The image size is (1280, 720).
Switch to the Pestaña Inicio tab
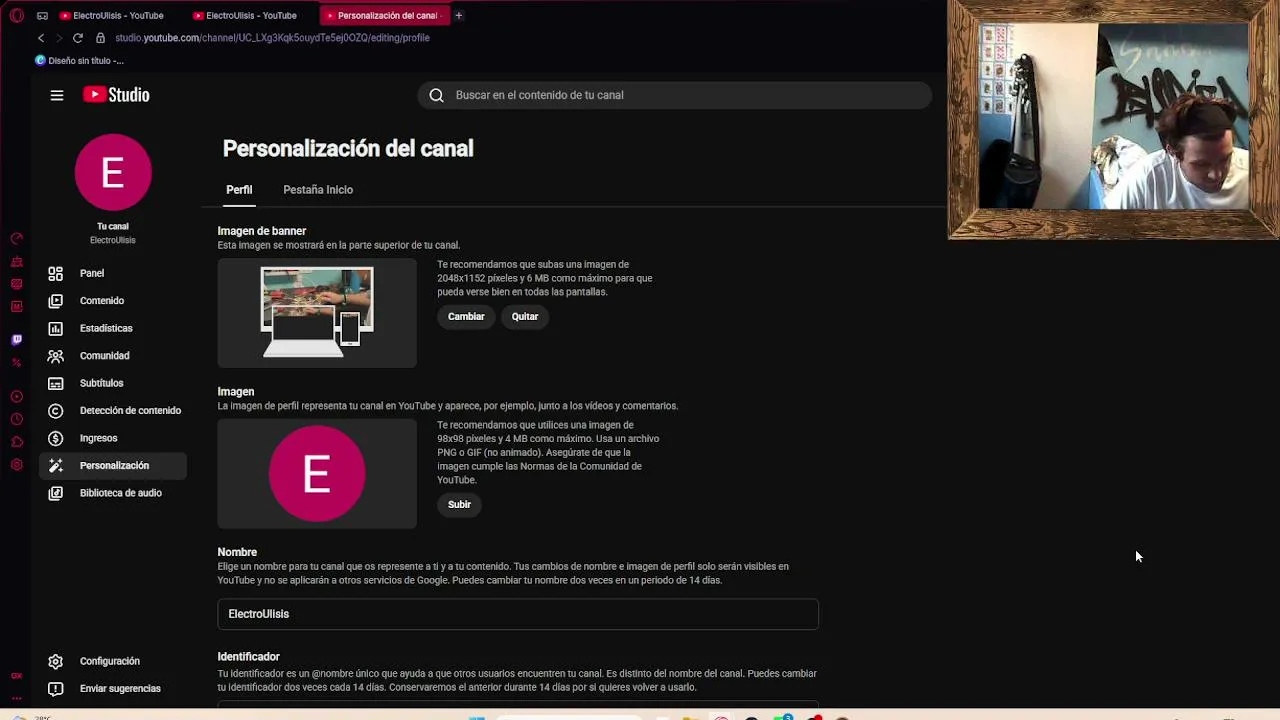(x=318, y=190)
